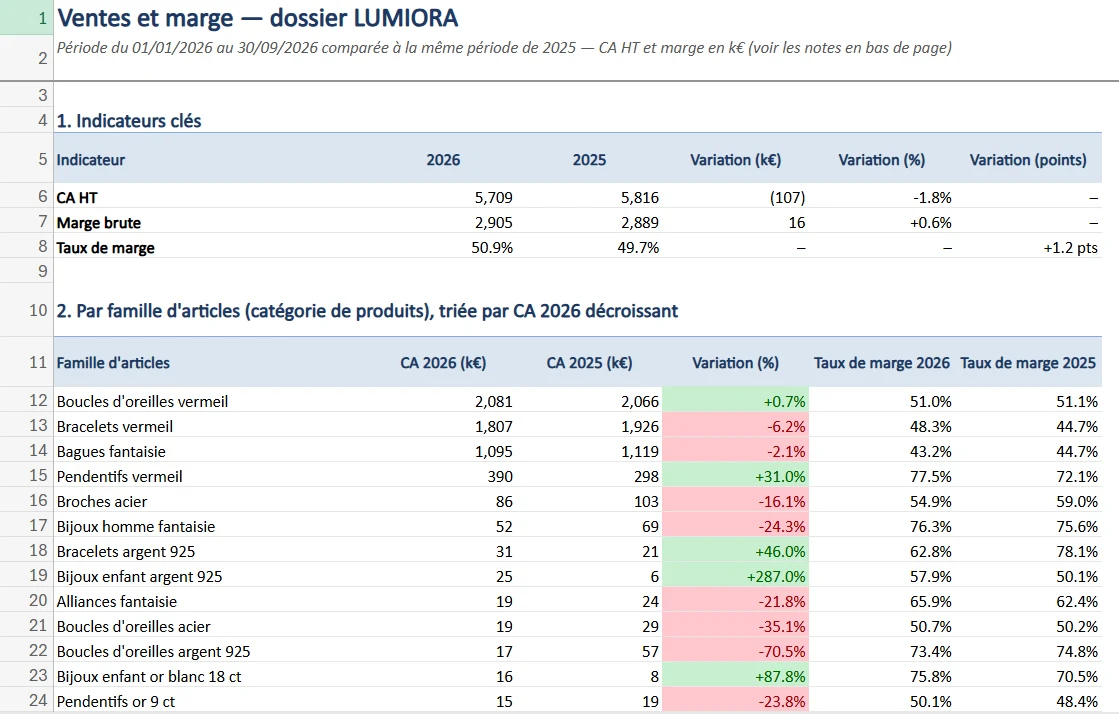This screenshot has height=714, width=1119.
Task: Select the 'Bagues fantaisie' cell
Action: tap(214, 450)
